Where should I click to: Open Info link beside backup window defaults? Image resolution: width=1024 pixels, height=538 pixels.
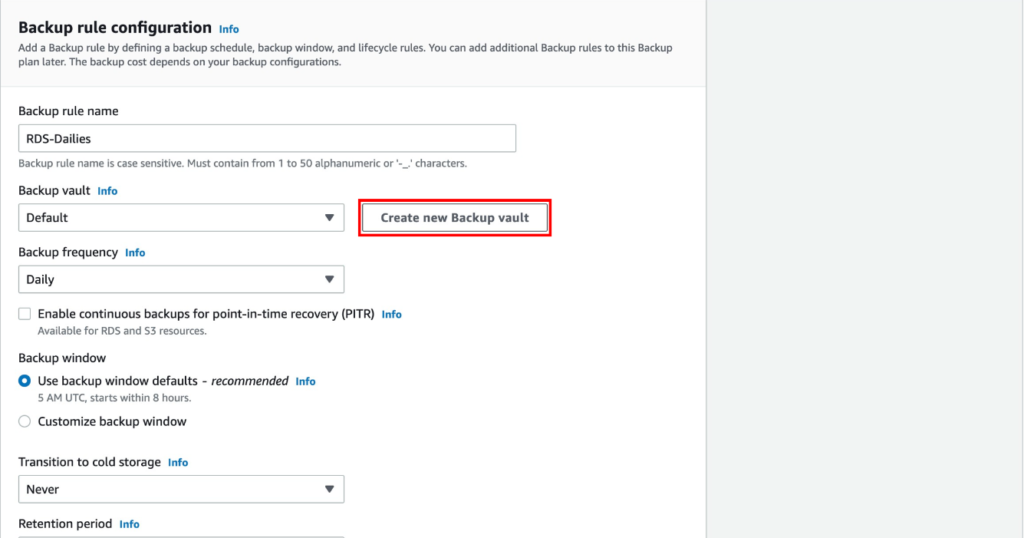(305, 381)
